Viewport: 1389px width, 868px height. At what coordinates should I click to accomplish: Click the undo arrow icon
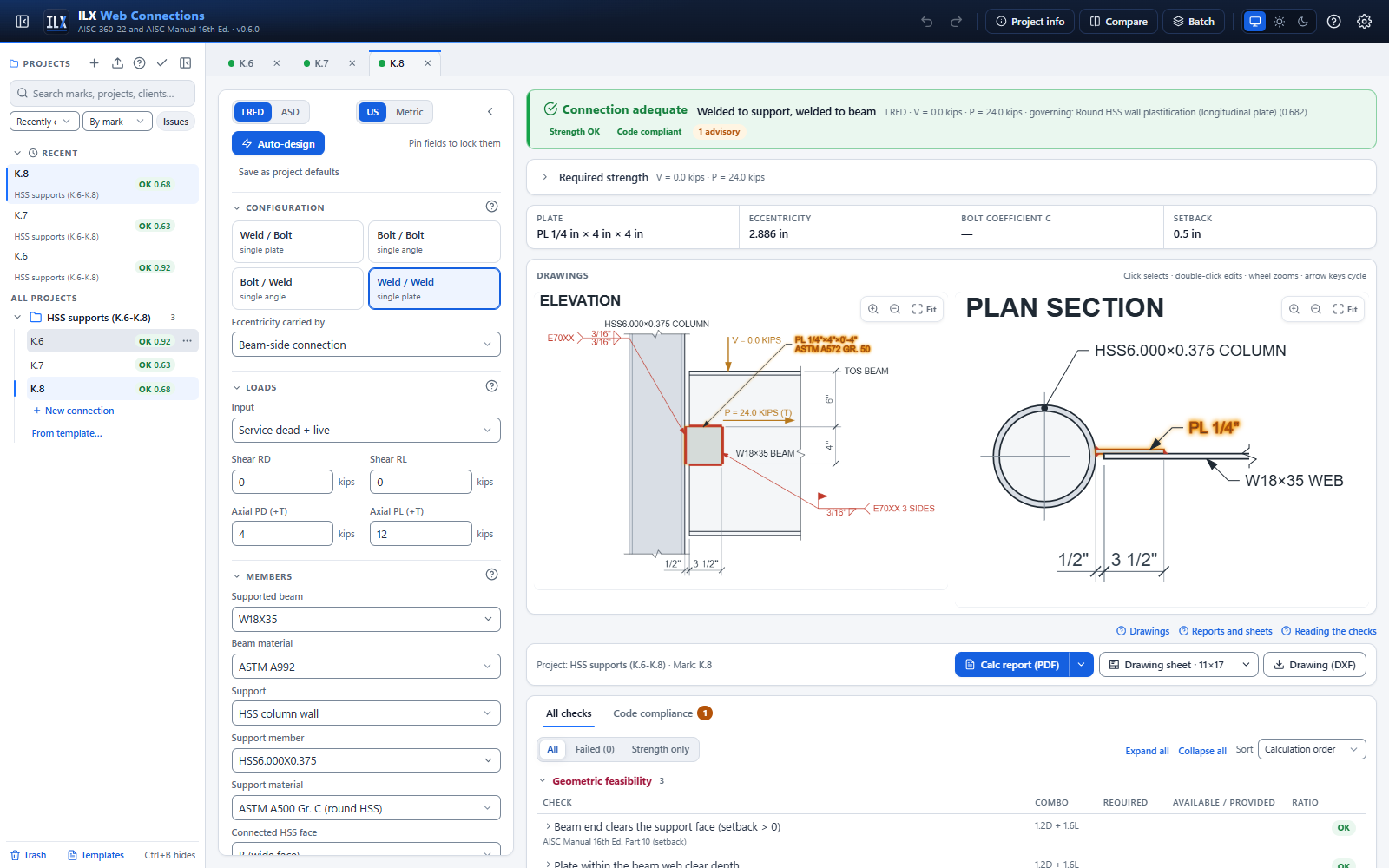pos(927,22)
